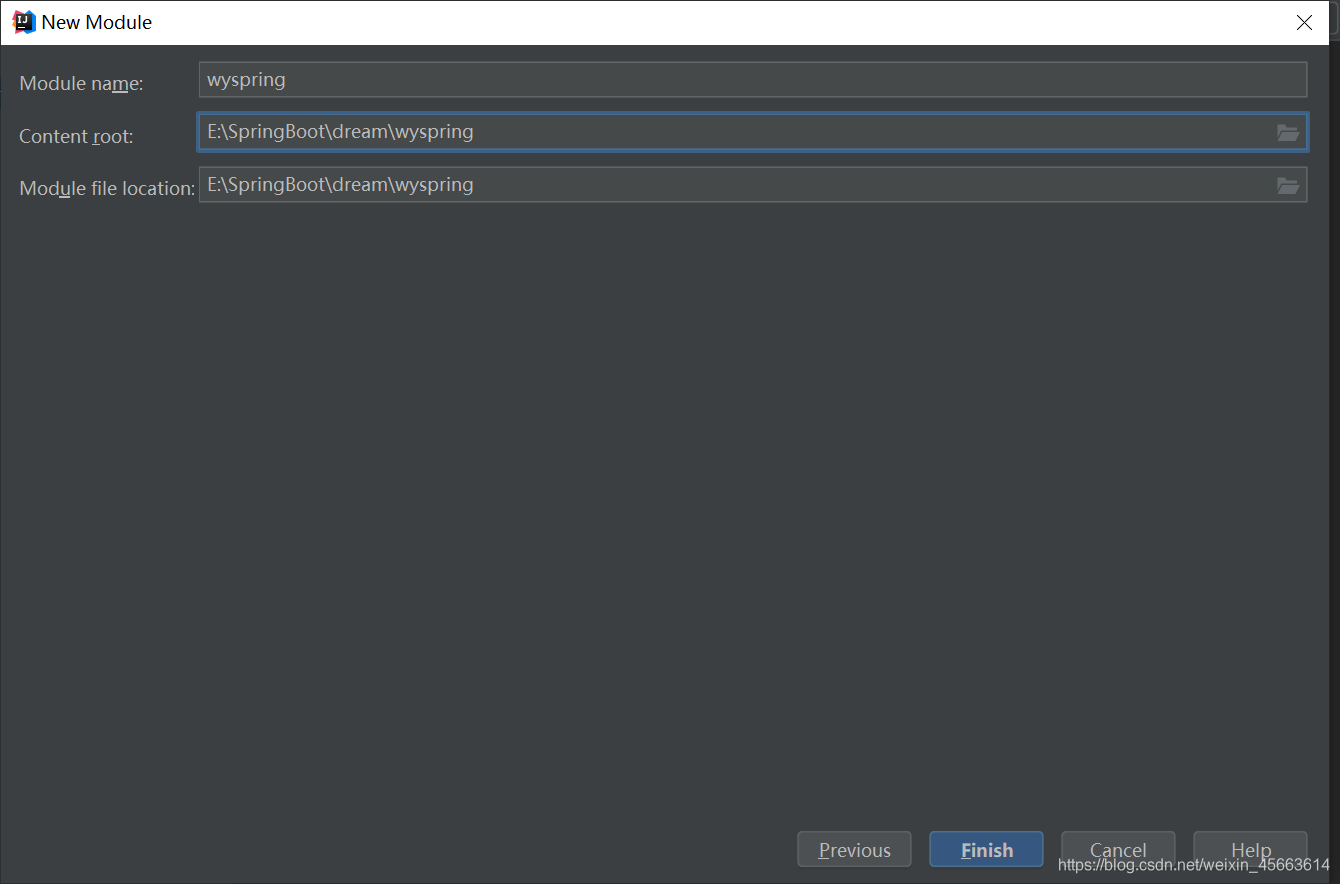Click the Finish button

point(986,849)
